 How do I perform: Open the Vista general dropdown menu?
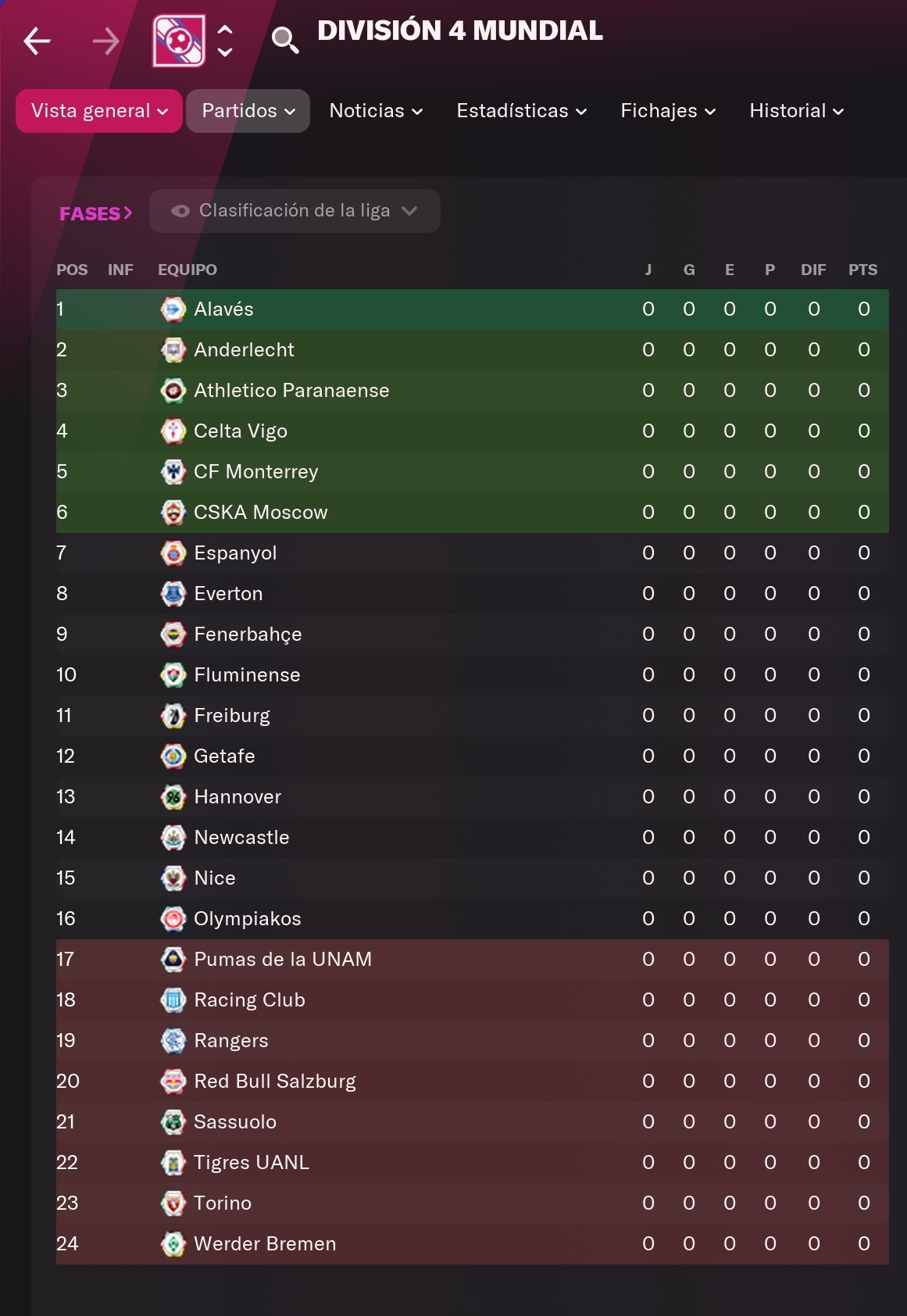99,111
